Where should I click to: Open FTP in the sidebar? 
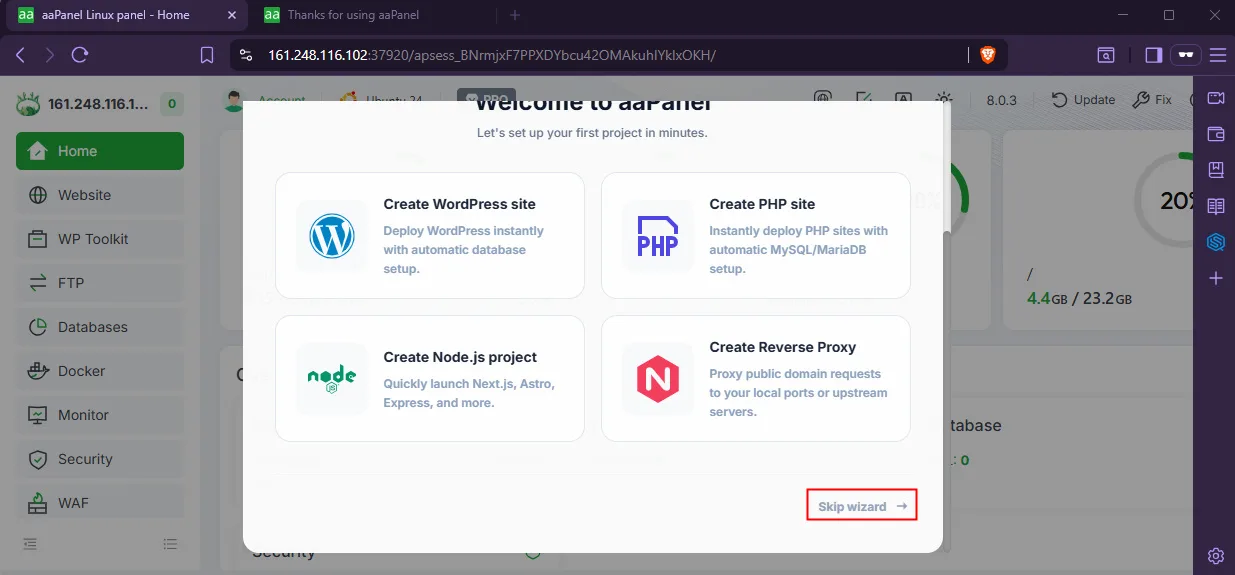pyautogui.click(x=100, y=283)
